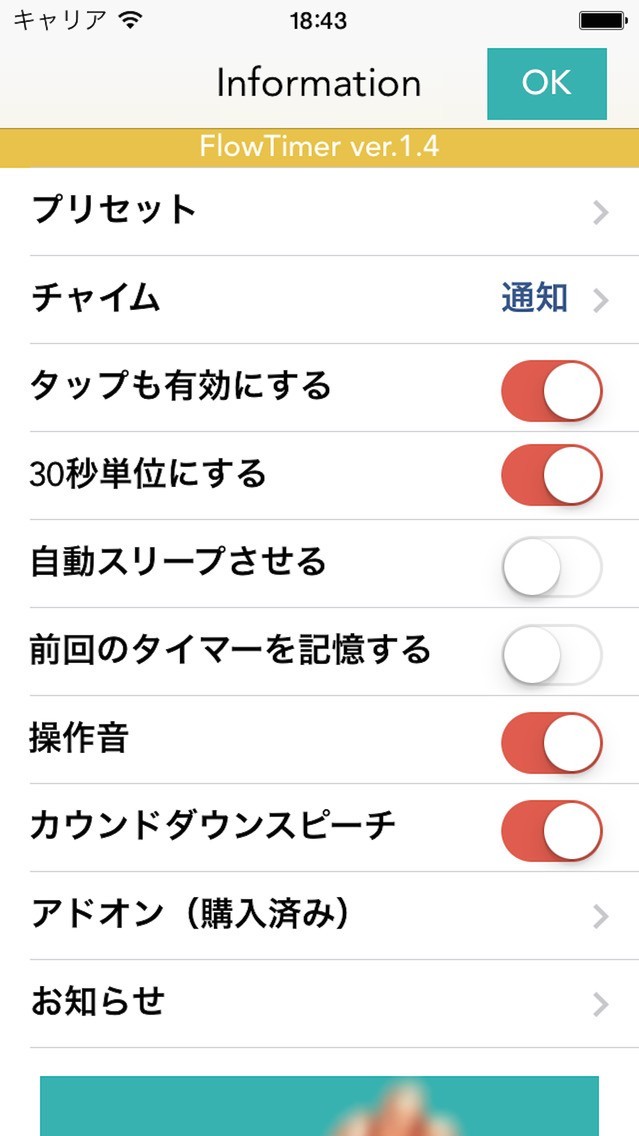639x1136 pixels.
Task: Tap the Wi-Fi icon in status bar
Action: [x=130, y=19]
